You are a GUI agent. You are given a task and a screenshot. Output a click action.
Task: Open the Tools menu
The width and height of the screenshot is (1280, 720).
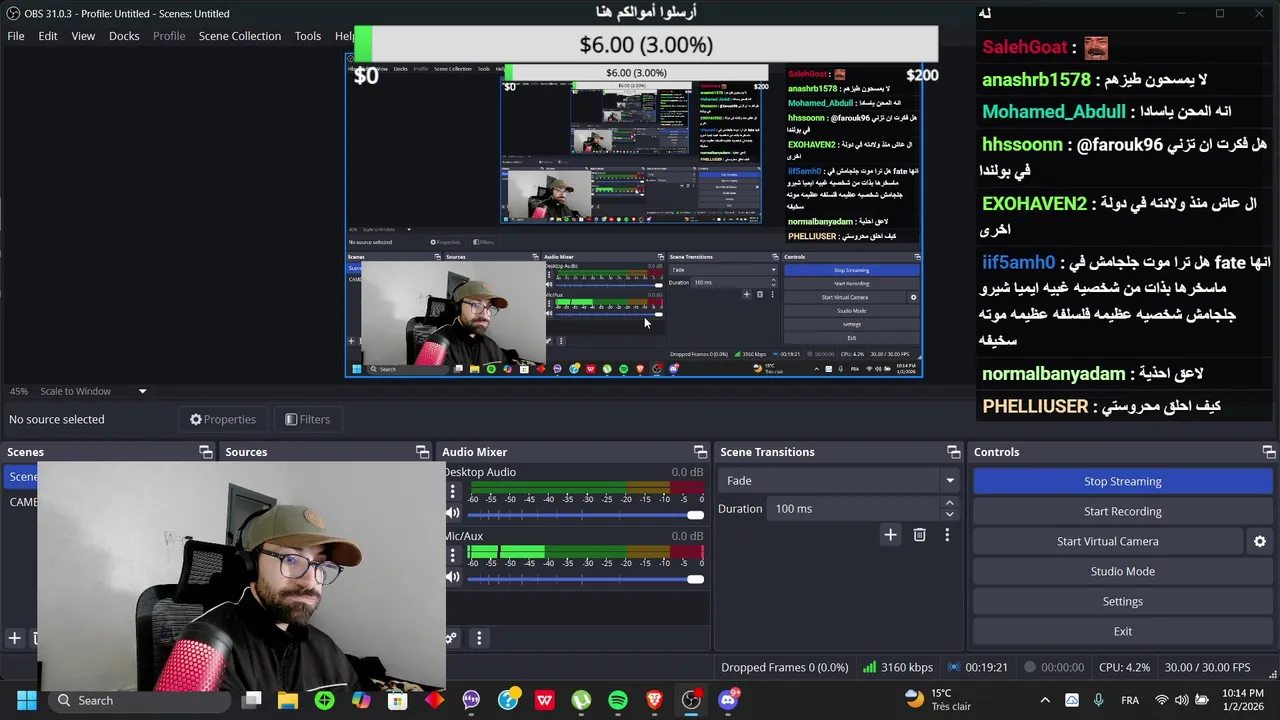coord(308,36)
